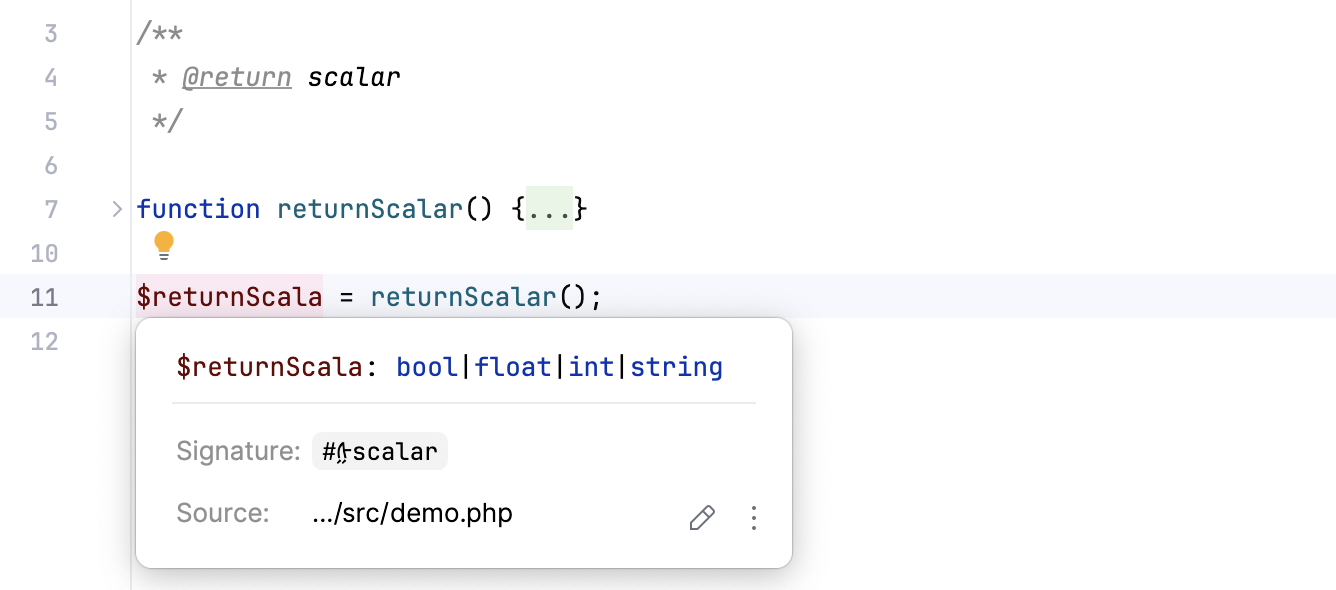The image size is (1336, 590).
Task: Click the #scalar signature chip
Action: click(x=380, y=452)
